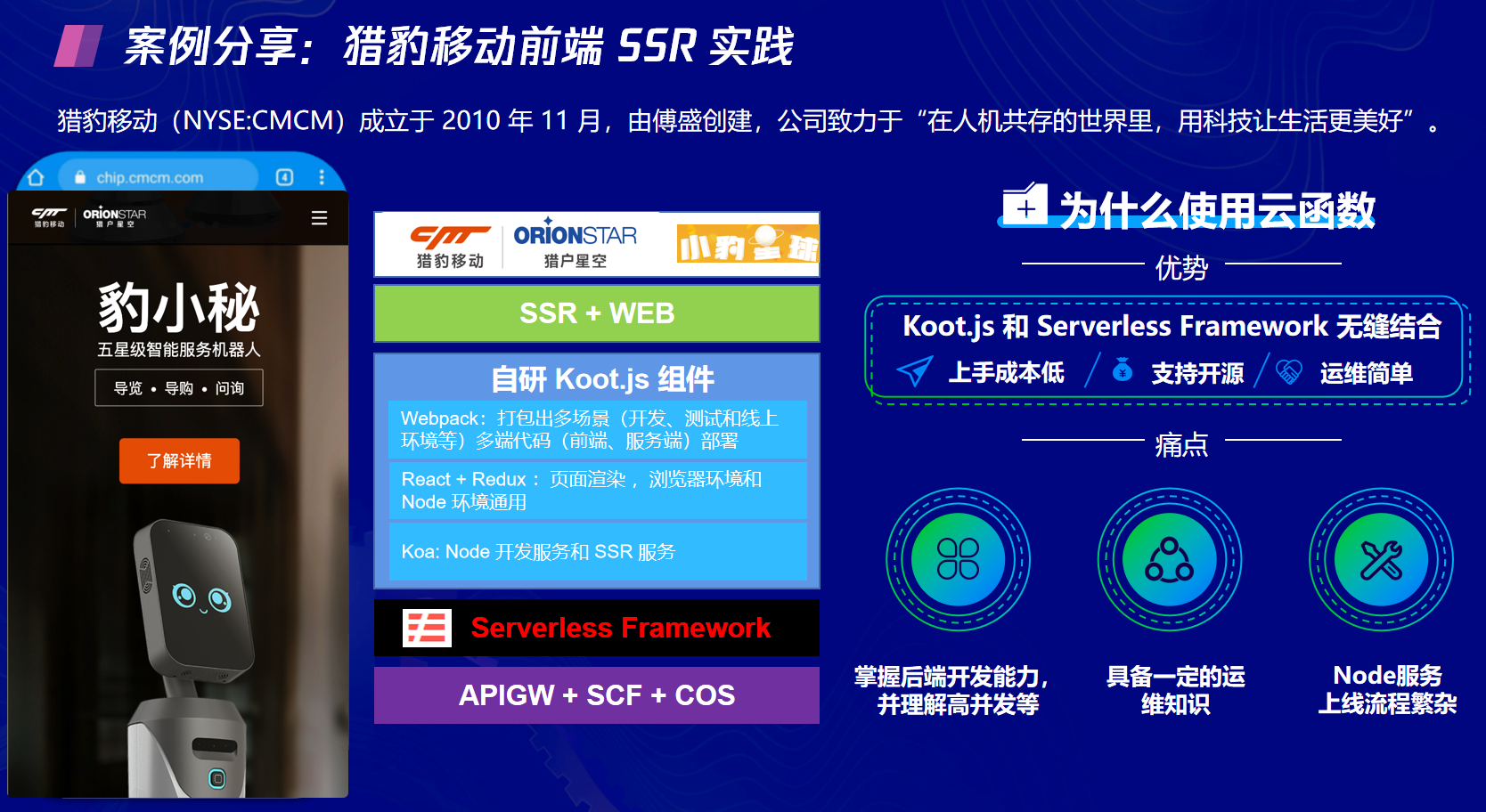Image resolution: width=1486 pixels, height=812 pixels.
Task: Click the 小豹星球 yellow logo
Action: 747,244
